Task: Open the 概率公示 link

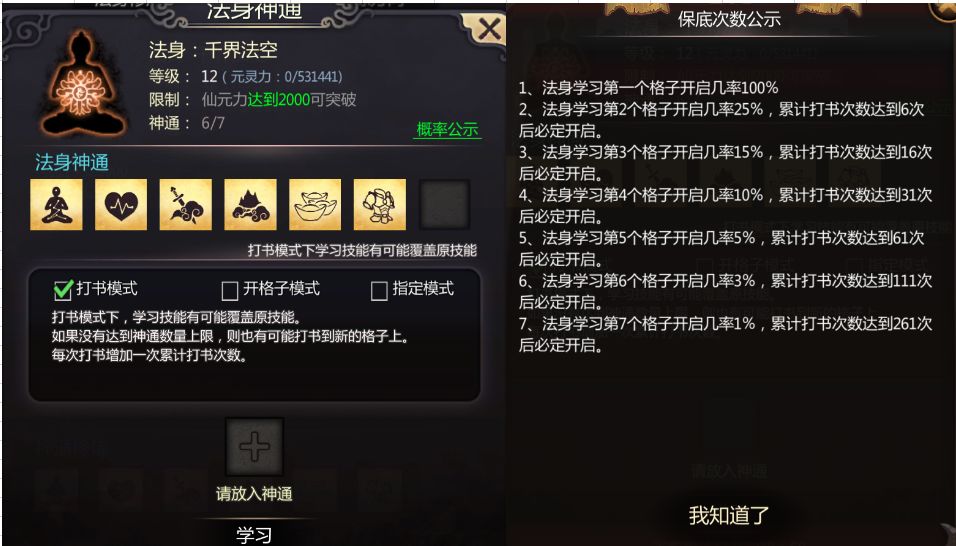Action: (447, 129)
